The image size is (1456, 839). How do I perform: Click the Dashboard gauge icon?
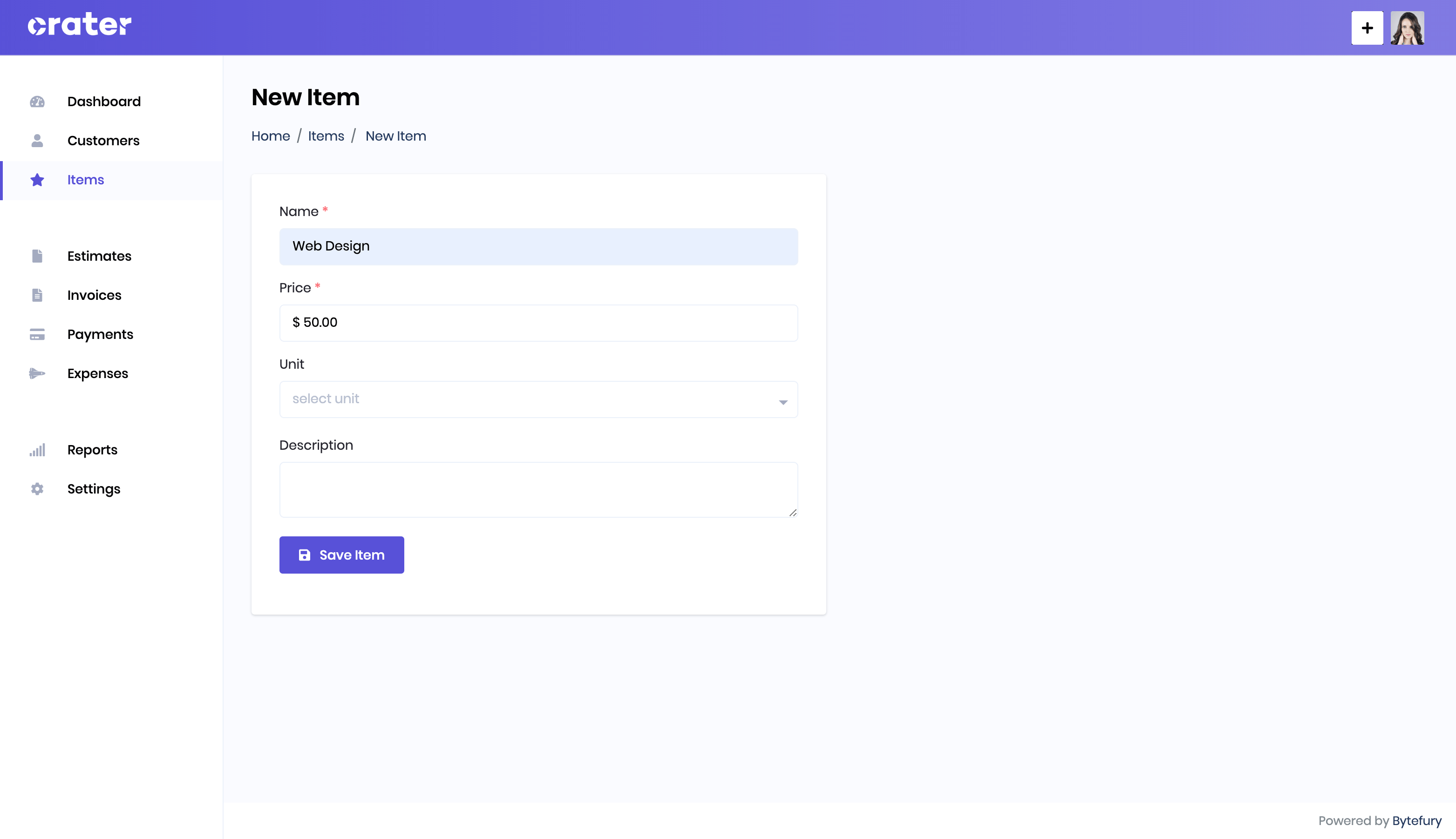[37, 101]
